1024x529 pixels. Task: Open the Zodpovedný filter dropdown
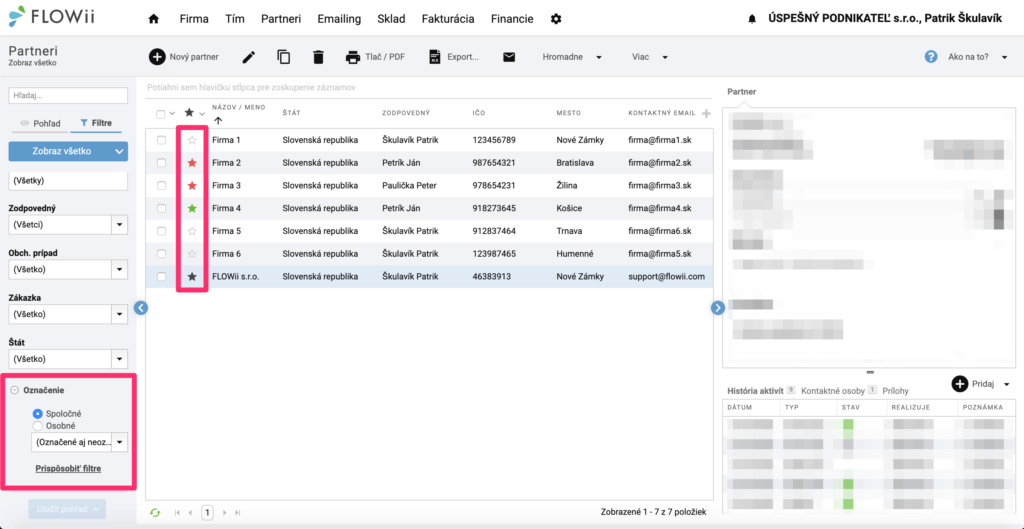(x=120, y=225)
